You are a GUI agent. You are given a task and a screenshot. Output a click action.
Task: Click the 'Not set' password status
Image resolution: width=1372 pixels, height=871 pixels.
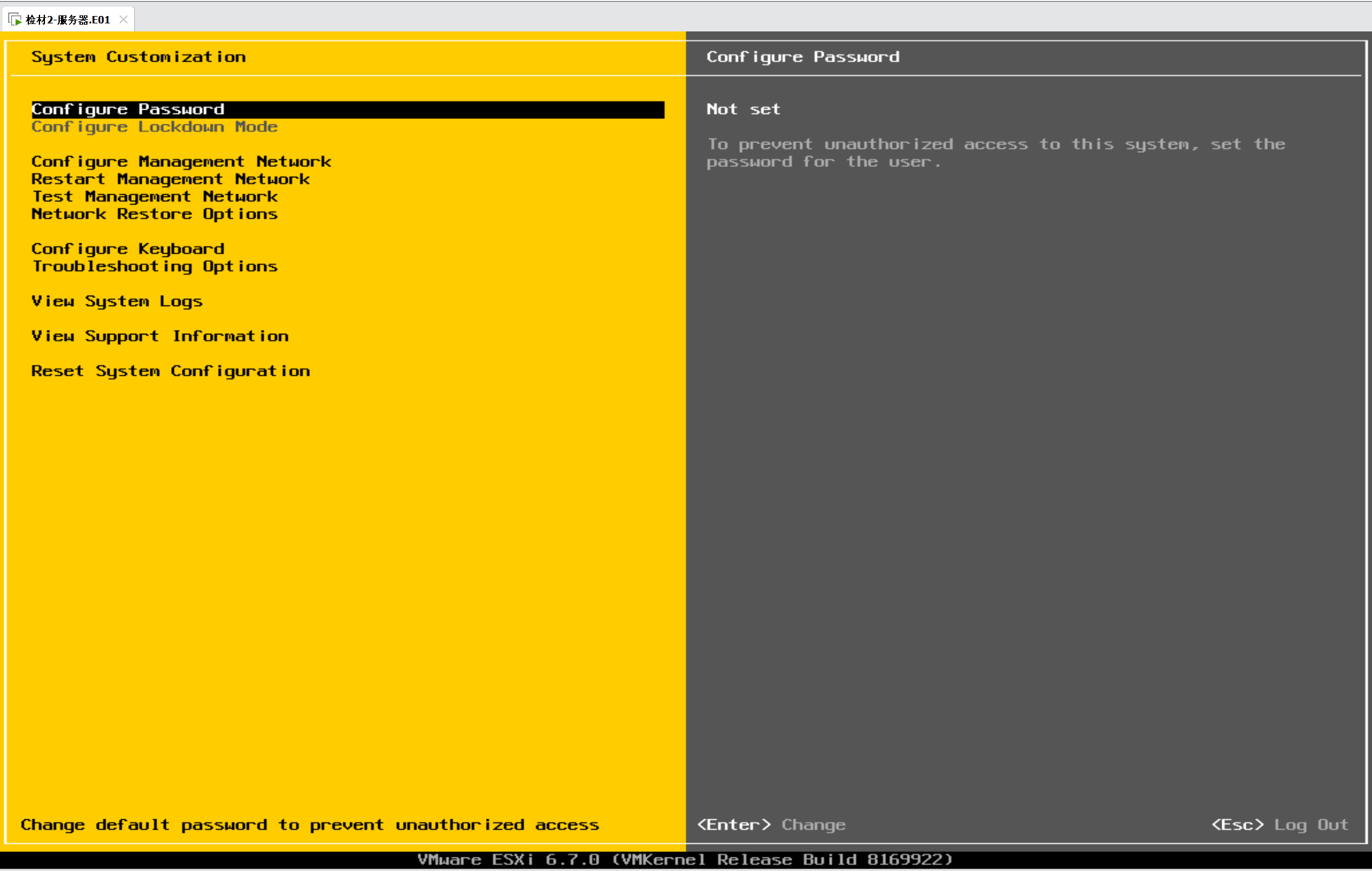pos(743,110)
